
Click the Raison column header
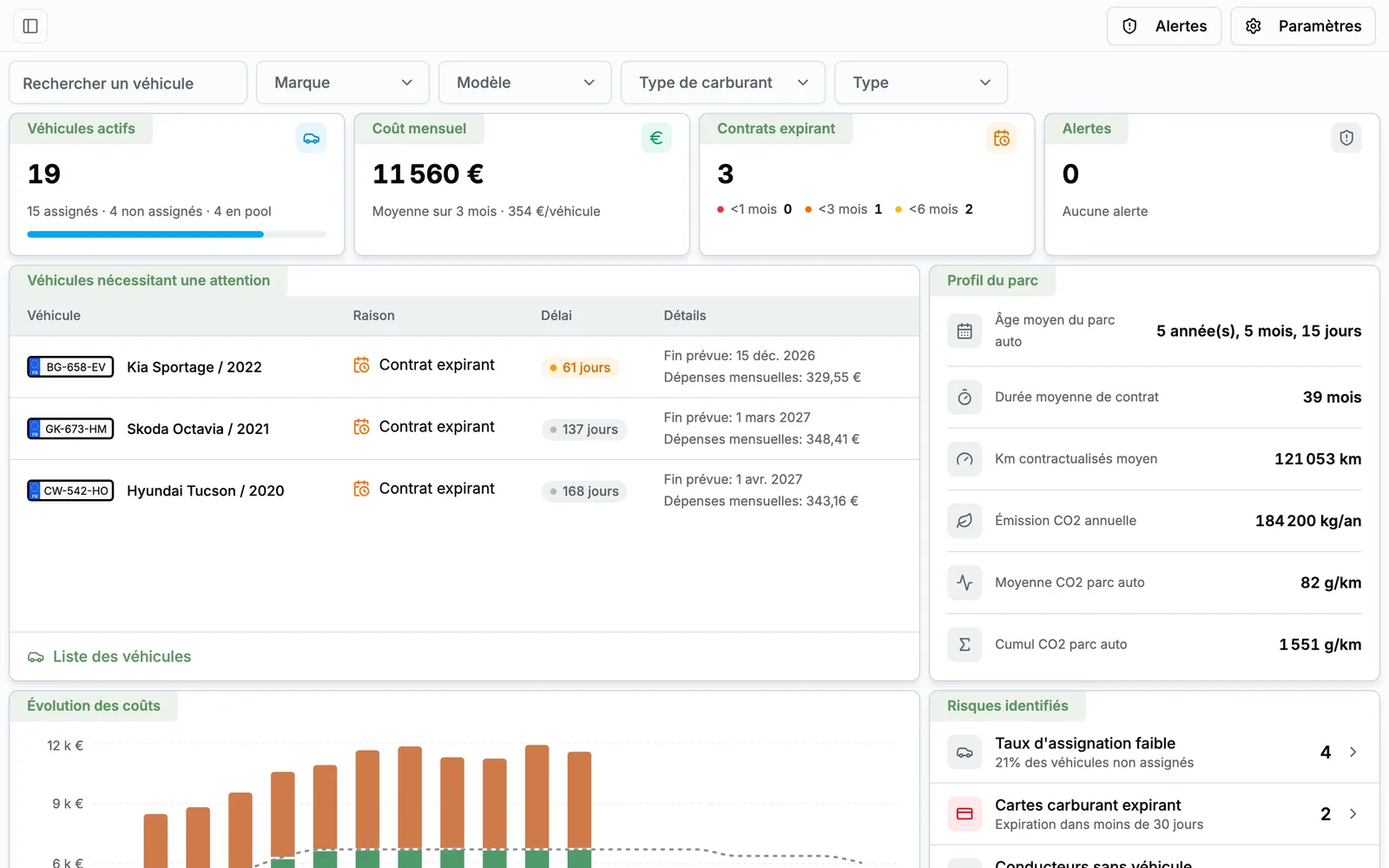click(374, 316)
